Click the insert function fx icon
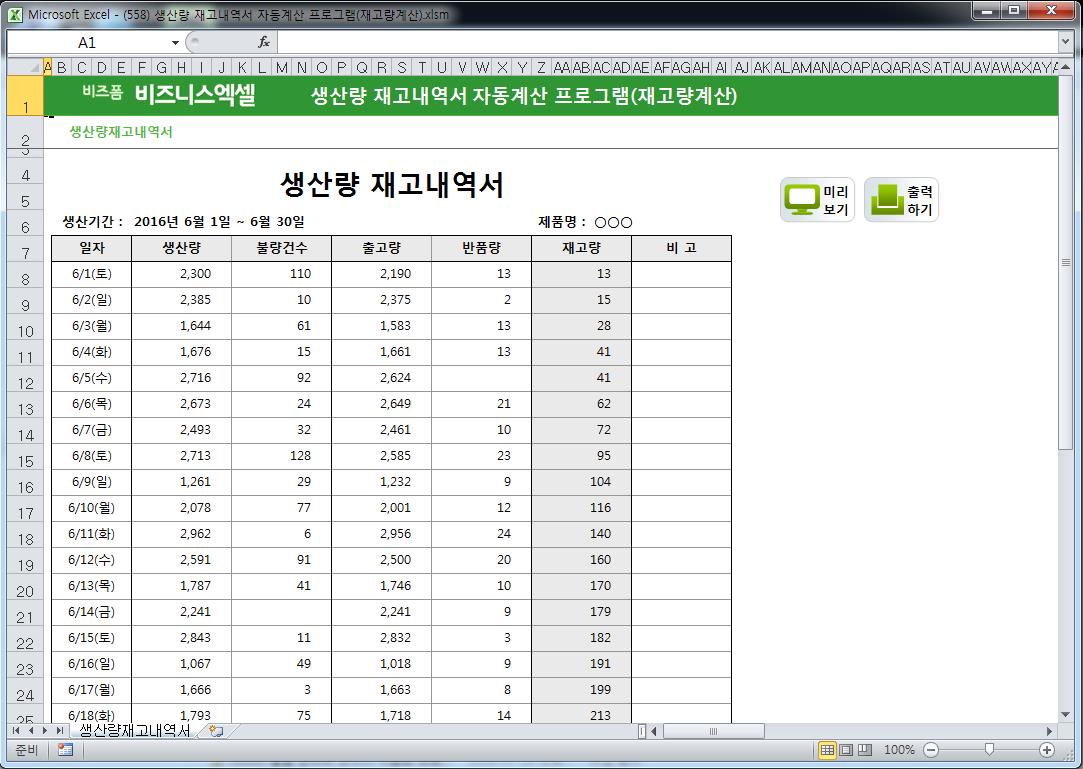Image resolution: width=1083 pixels, height=769 pixels. click(x=264, y=42)
